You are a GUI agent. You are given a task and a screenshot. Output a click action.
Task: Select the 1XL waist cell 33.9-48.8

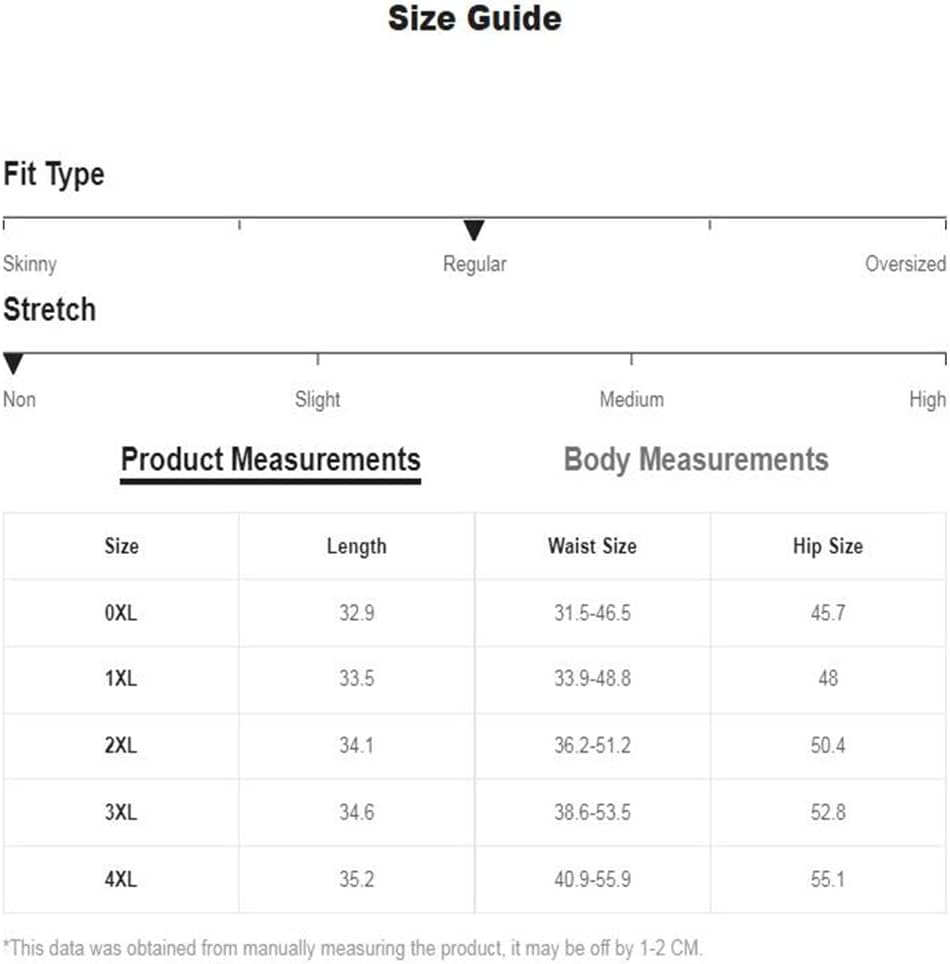point(592,679)
